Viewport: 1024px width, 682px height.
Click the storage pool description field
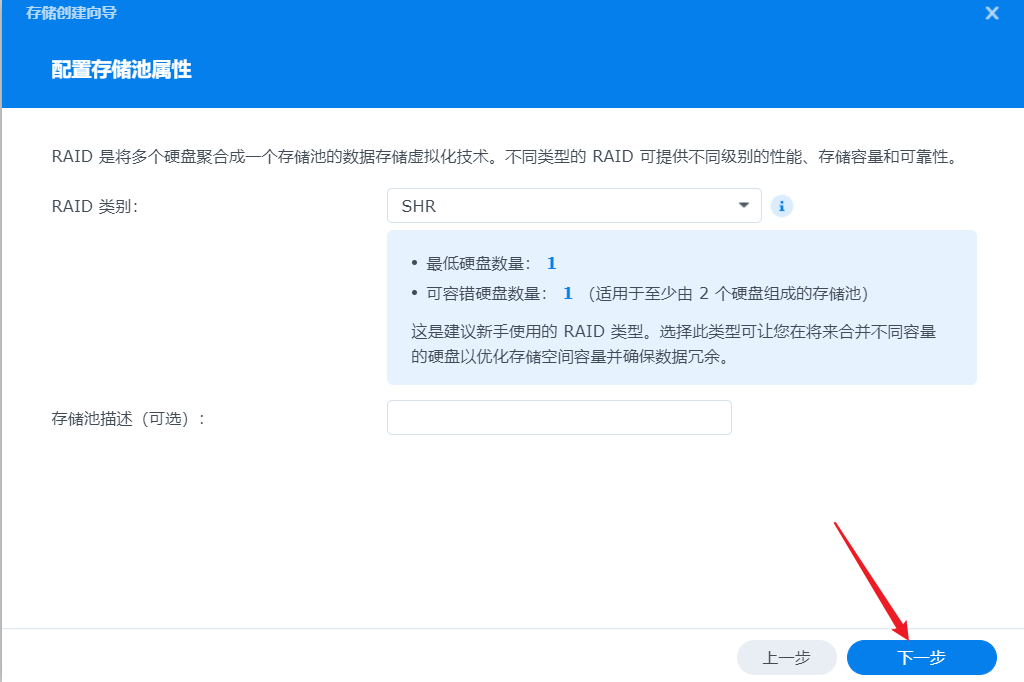pos(559,417)
